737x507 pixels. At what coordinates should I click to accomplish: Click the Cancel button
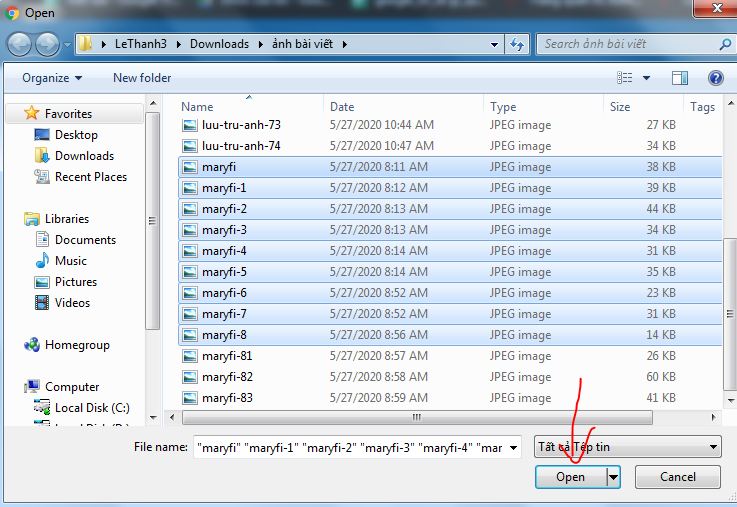(677, 477)
